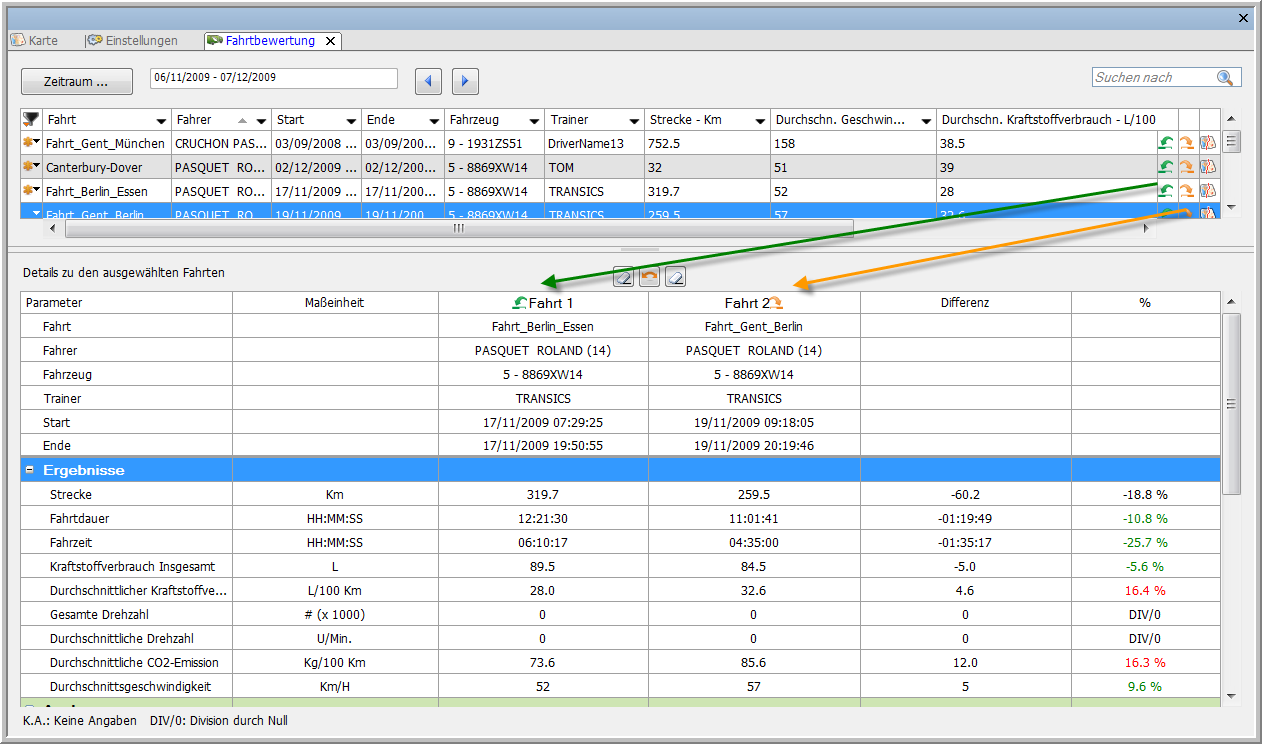Click the 16.4 % red percentage value
The image size is (1262, 744).
[1145, 590]
